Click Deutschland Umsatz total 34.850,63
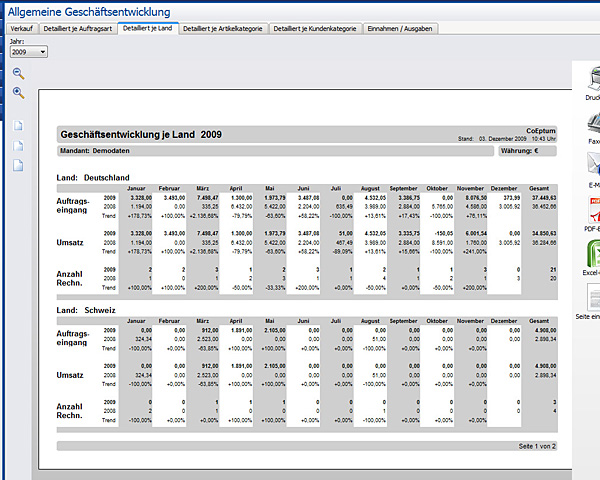 (x=544, y=233)
